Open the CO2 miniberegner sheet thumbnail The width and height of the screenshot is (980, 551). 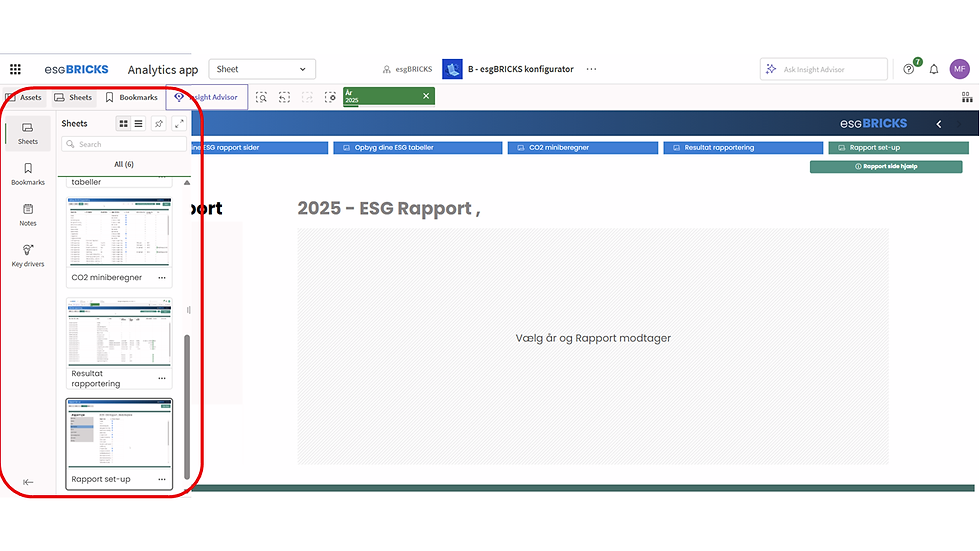(119, 232)
